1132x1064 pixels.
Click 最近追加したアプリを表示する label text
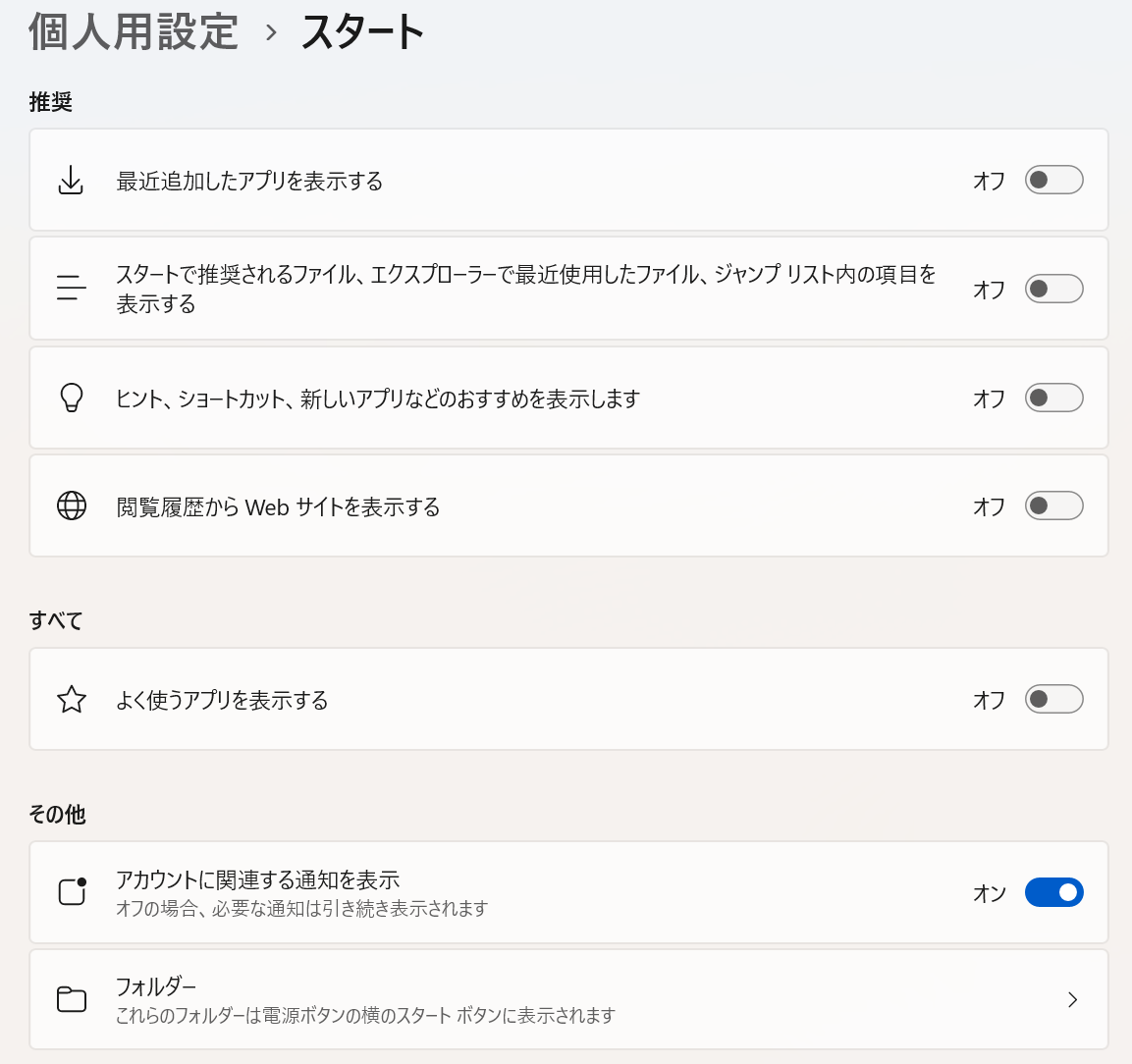coord(249,181)
